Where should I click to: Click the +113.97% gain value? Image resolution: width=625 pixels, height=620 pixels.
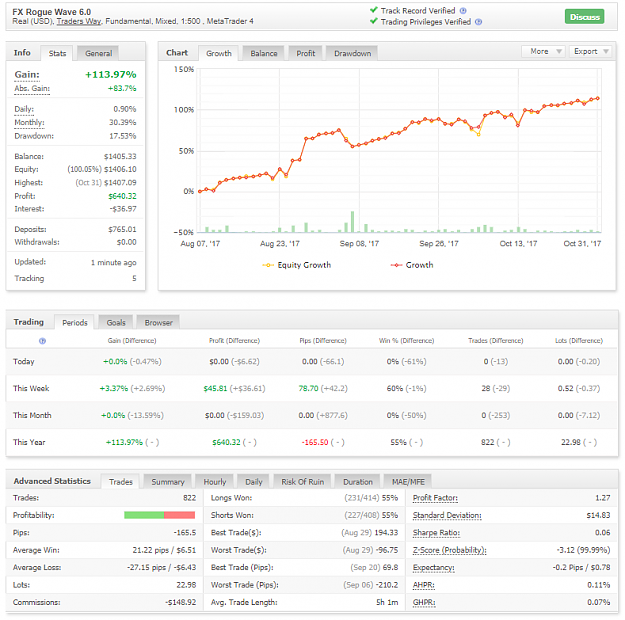click(x=110, y=75)
